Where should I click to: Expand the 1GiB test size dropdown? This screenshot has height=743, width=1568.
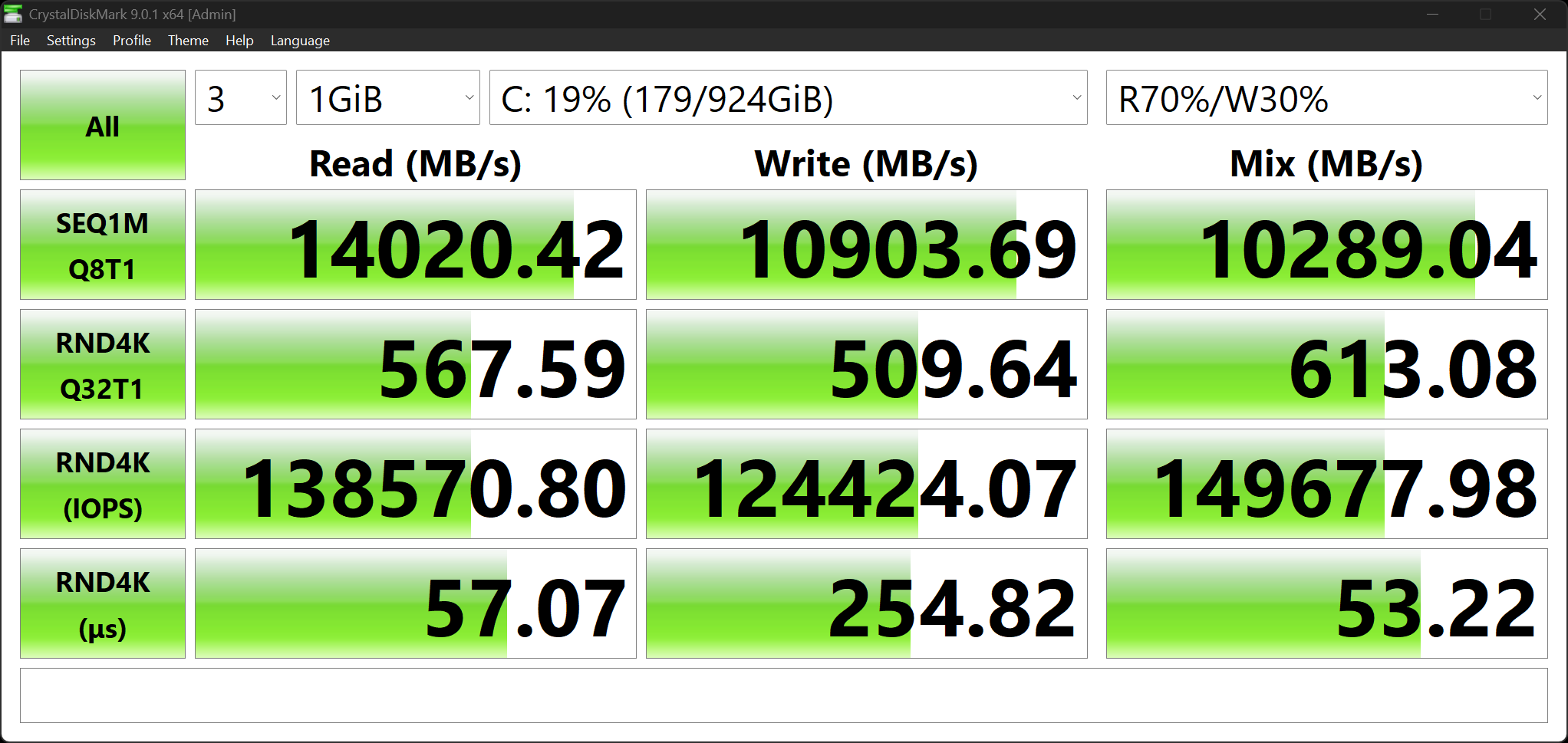click(388, 97)
